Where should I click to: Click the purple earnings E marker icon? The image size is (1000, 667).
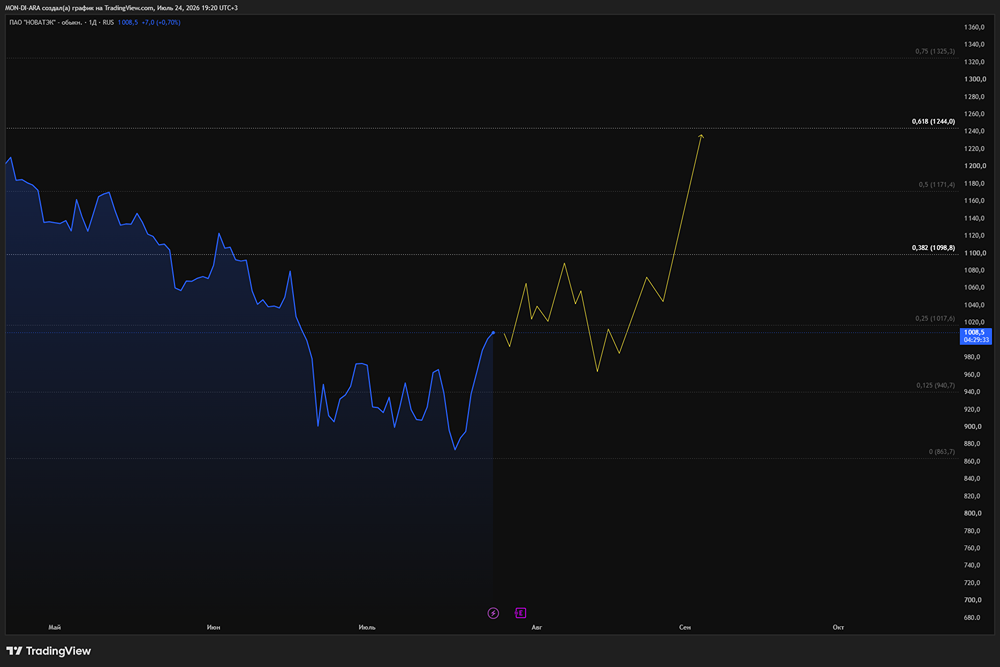pos(520,613)
